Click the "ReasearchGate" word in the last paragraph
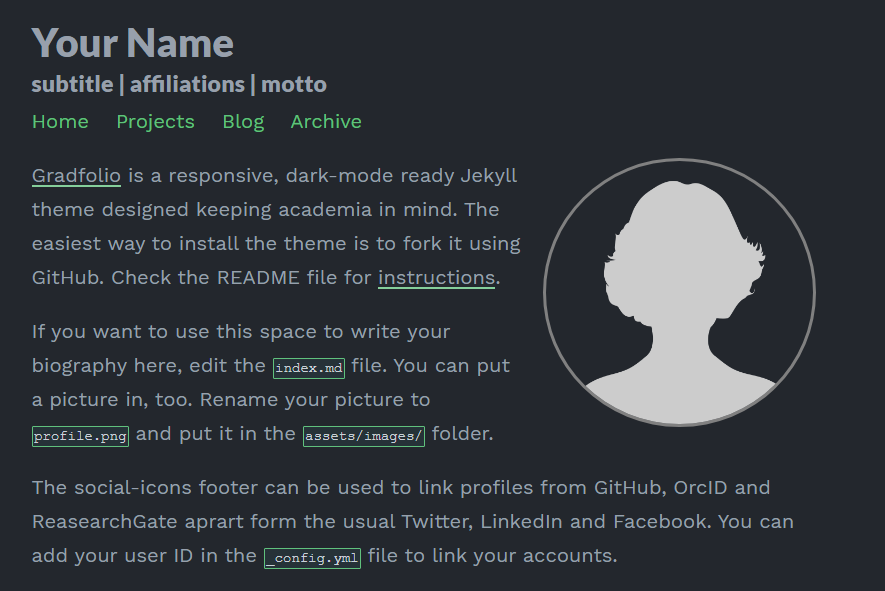The height and width of the screenshot is (591, 885). click(x=98, y=522)
